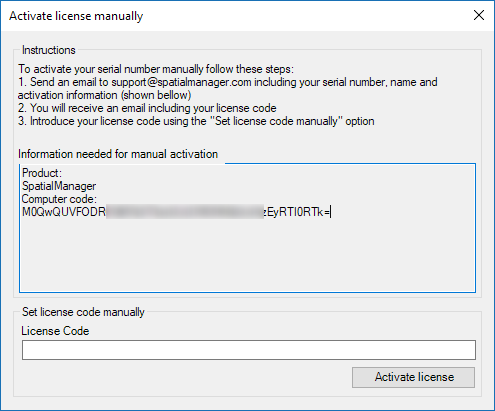This screenshot has width=495, height=411.
Task: Click the 'Computer code:' label line
Action: (59, 199)
